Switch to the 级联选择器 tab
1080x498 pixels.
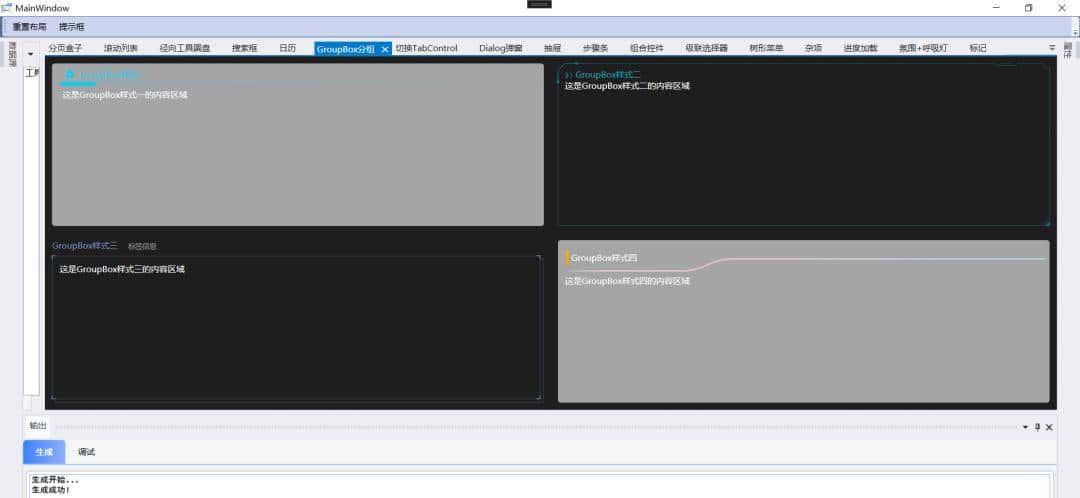(707, 48)
